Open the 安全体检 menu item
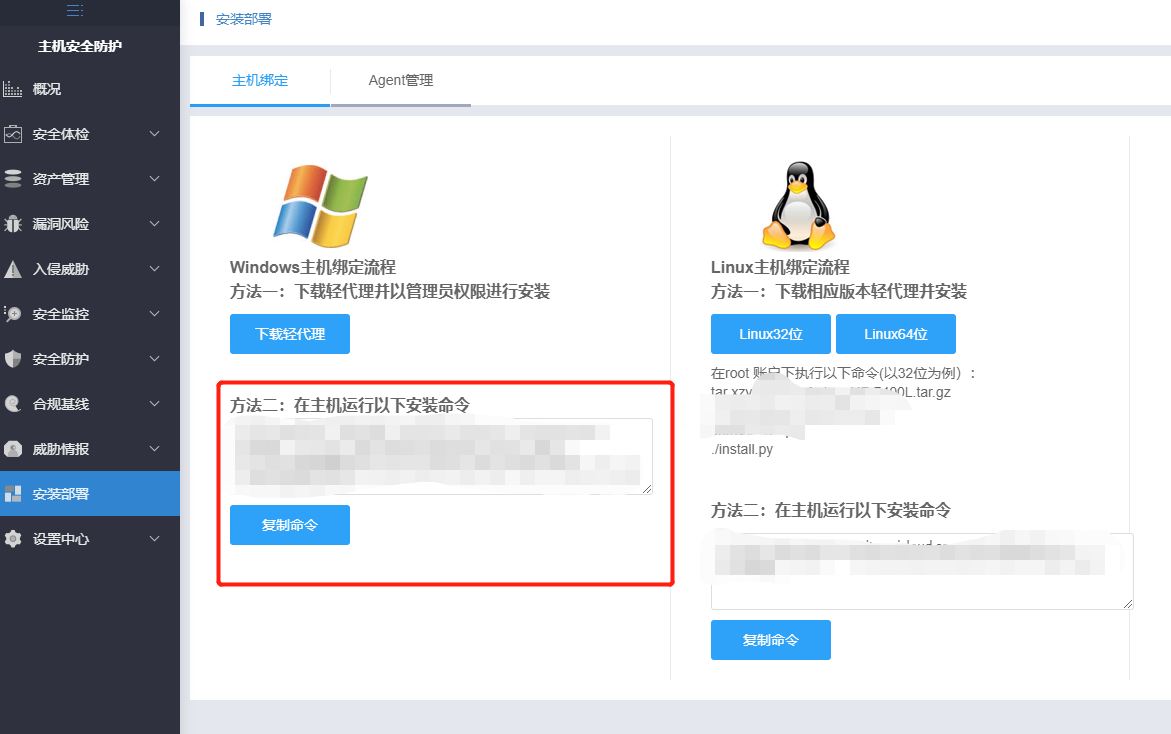This screenshot has width=1171, height=734. pos(90,134)
